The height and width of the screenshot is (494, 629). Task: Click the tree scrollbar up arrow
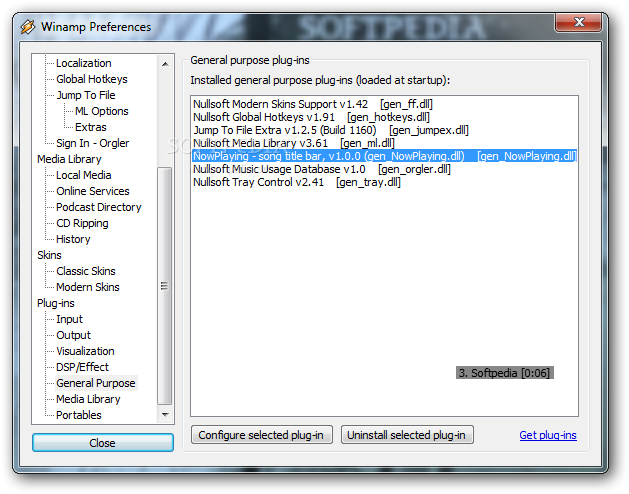point(165,64)
